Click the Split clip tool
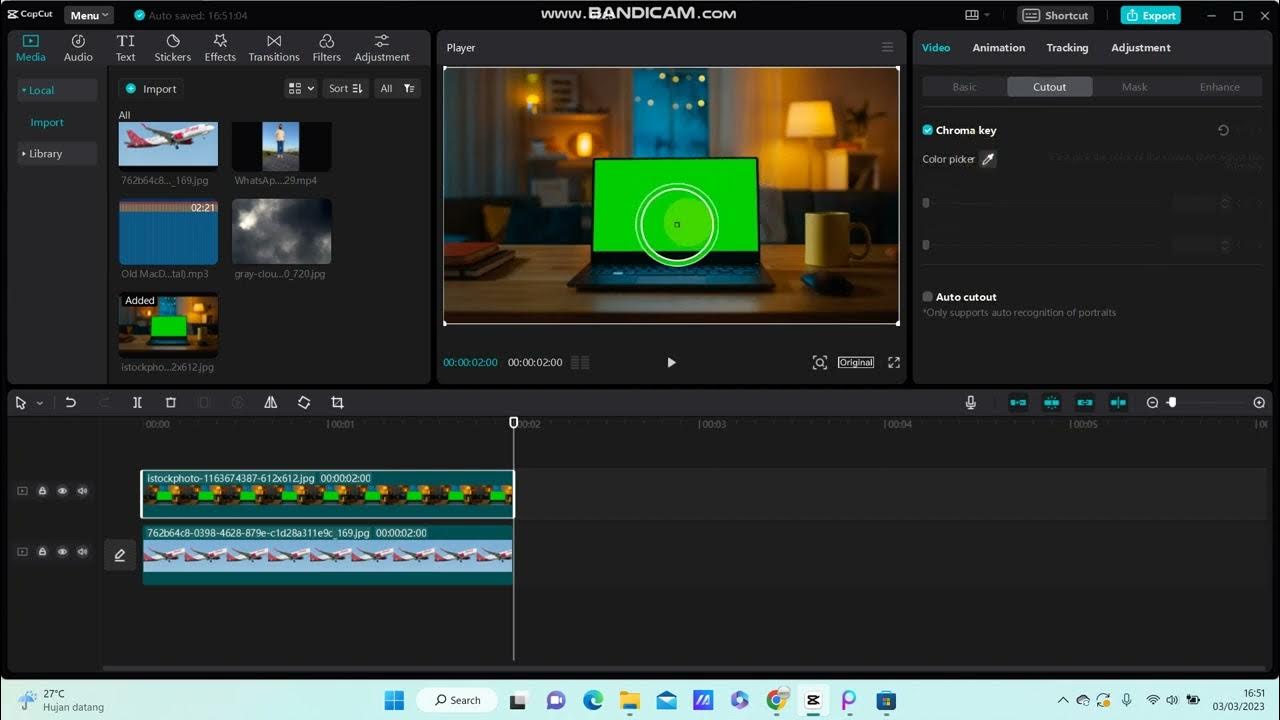This screenshot has width=1280, height=720. coord(137,402)
